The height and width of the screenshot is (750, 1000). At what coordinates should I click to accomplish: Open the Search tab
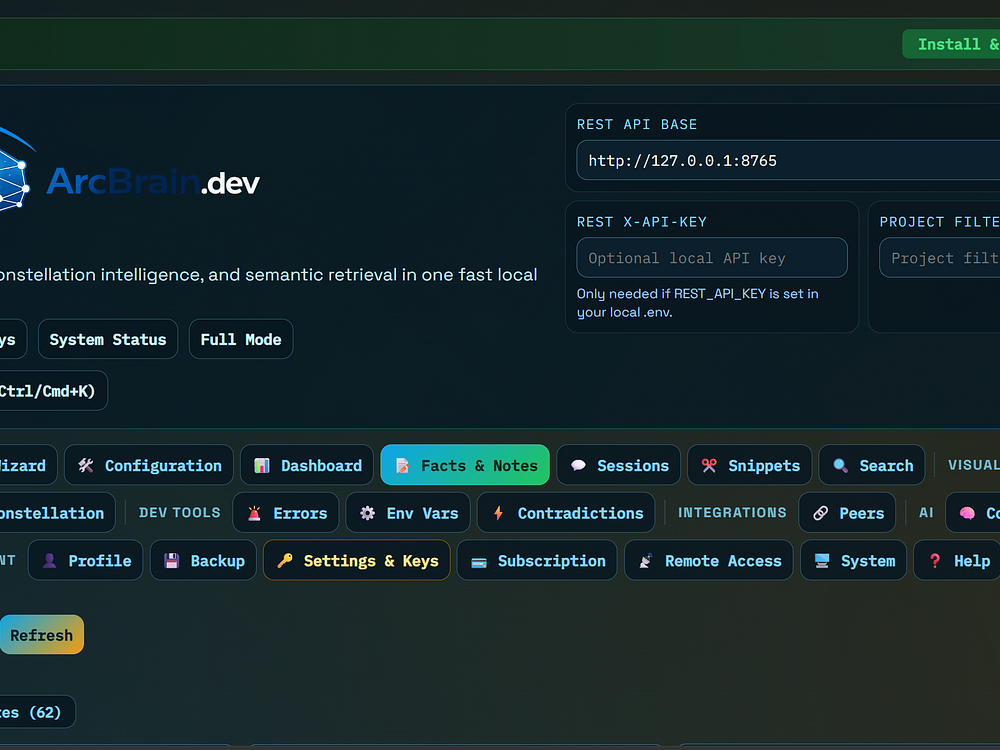tap(872, 465)
